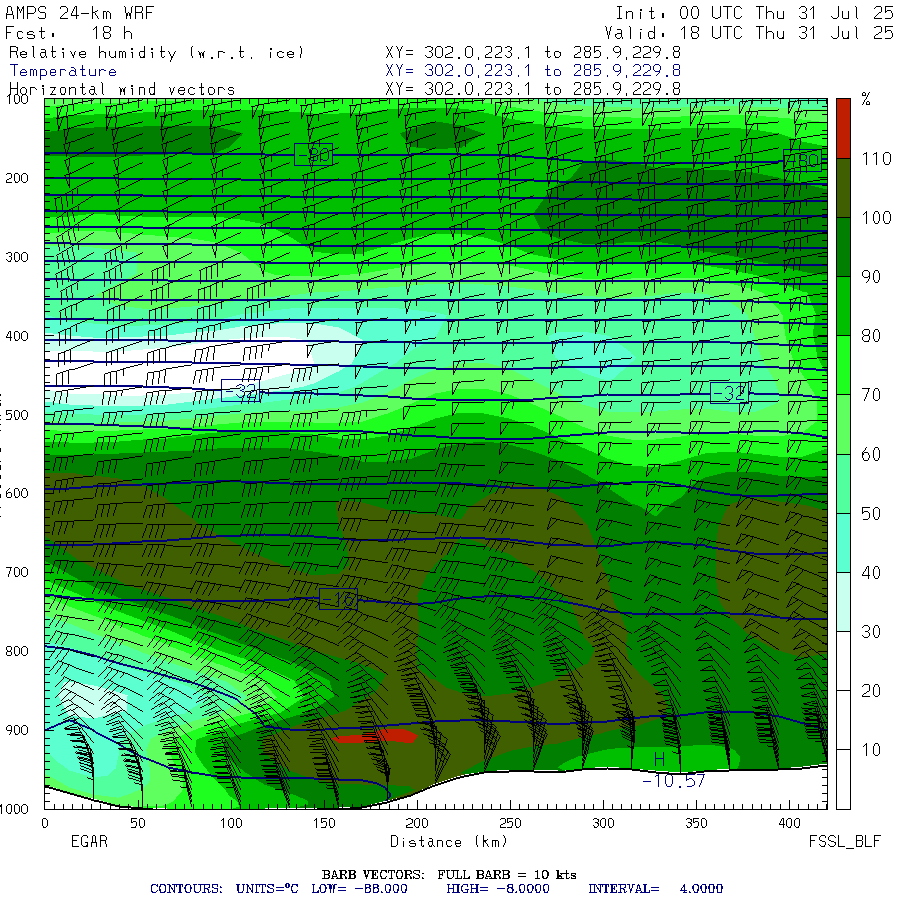
Task: Click the '1000' pressure axis label
Action: point(14,809)
